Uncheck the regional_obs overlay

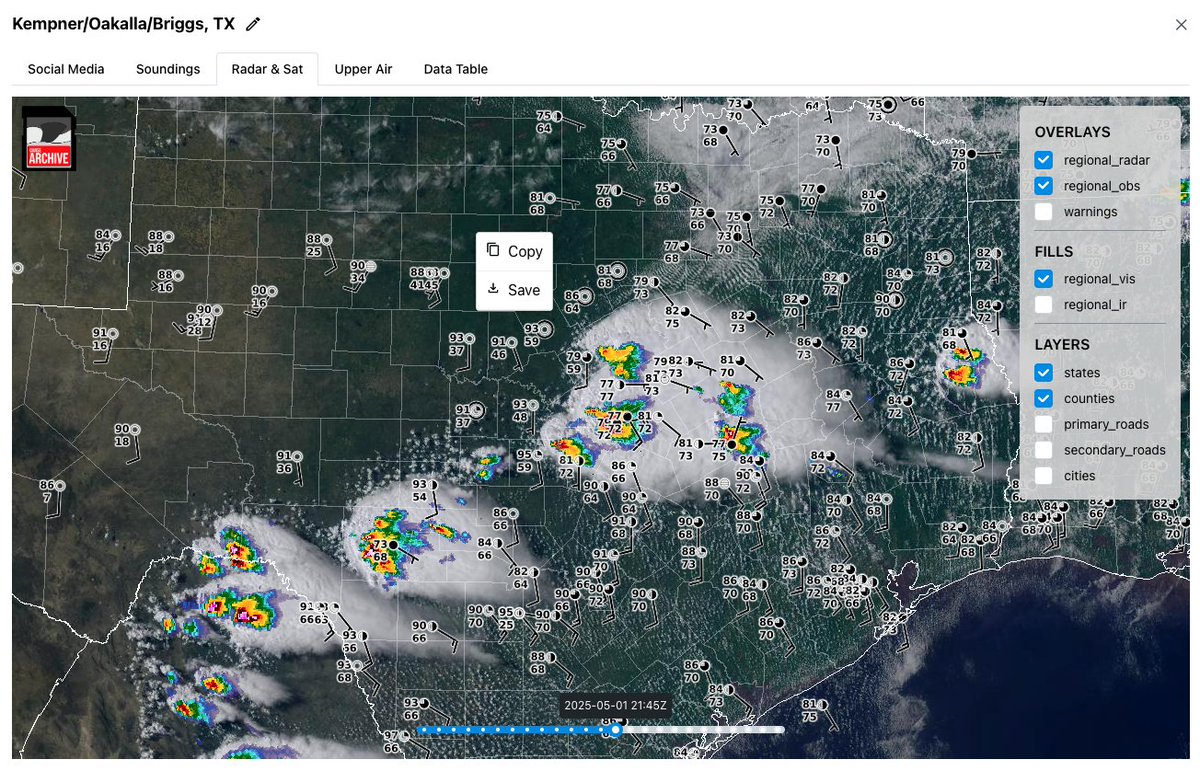[x=1043, y=186]
